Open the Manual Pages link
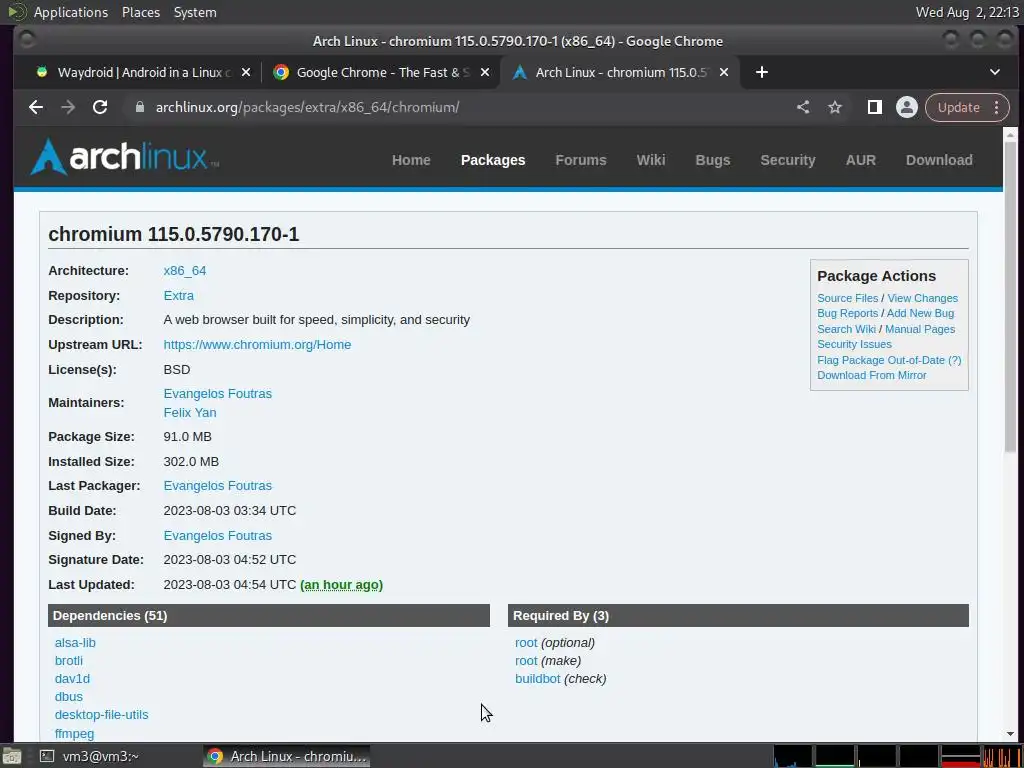The width and height of the screenshot is (1024, 768). click(x=920, y=329)
